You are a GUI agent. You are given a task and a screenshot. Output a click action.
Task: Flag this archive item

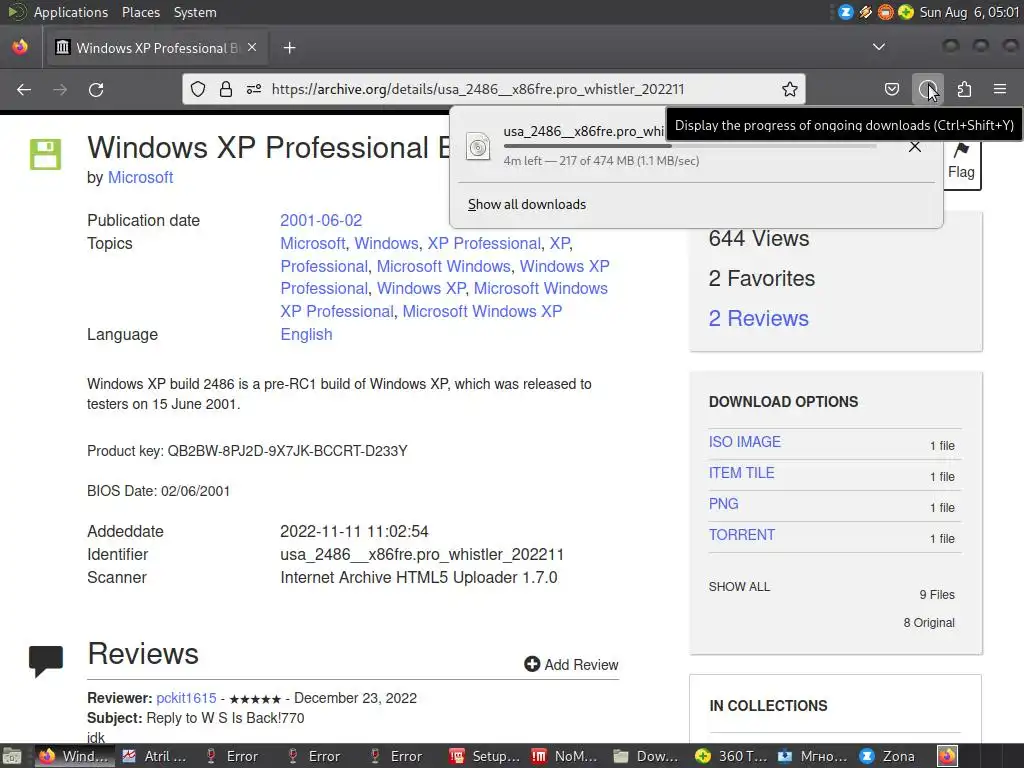tap(961, 161)
